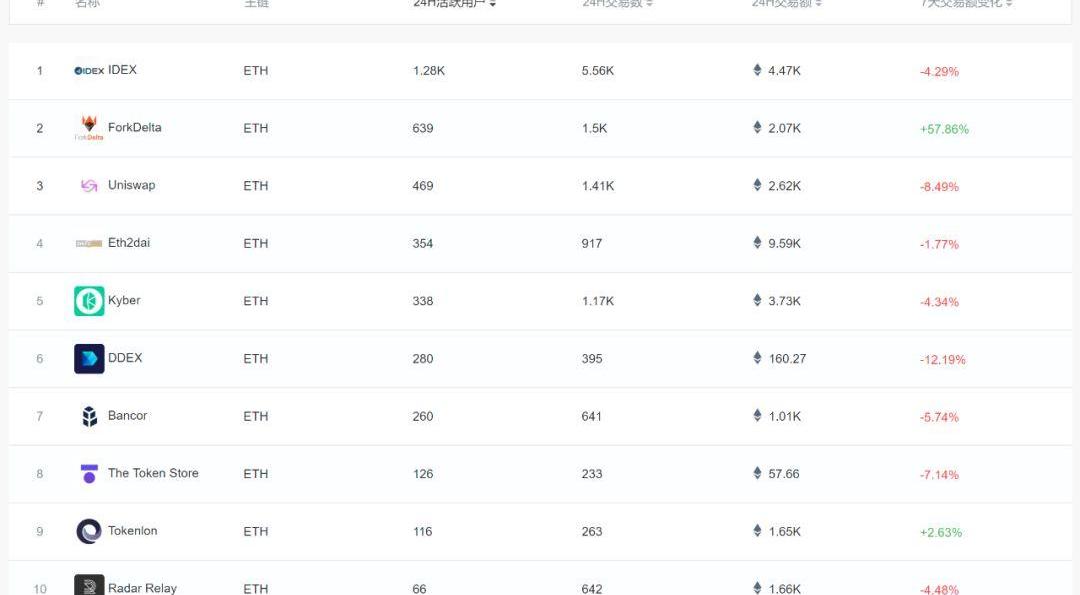
Task: Open The Token Store purple logo
Action: click(x=89, y=474)
